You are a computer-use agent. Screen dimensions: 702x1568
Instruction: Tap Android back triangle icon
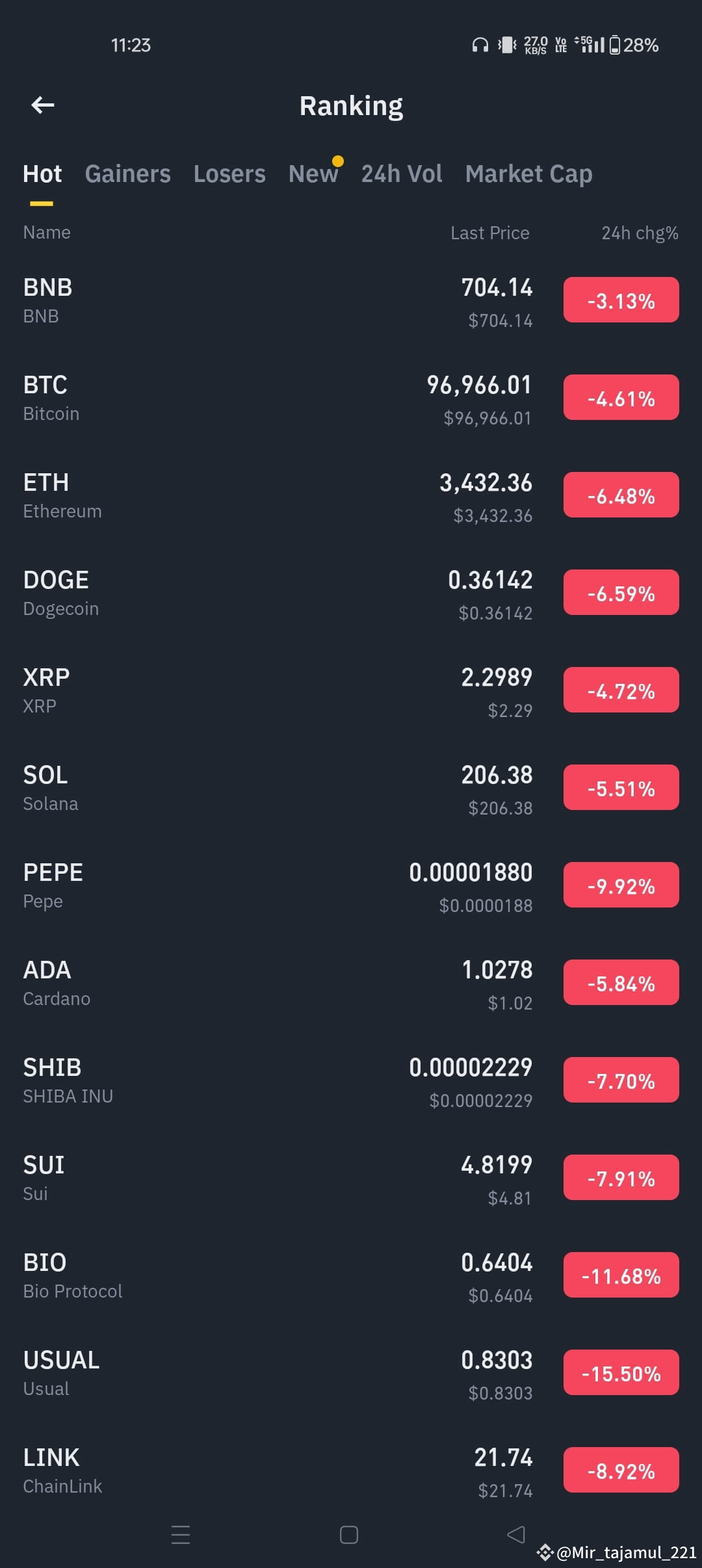coord(516,1535)
